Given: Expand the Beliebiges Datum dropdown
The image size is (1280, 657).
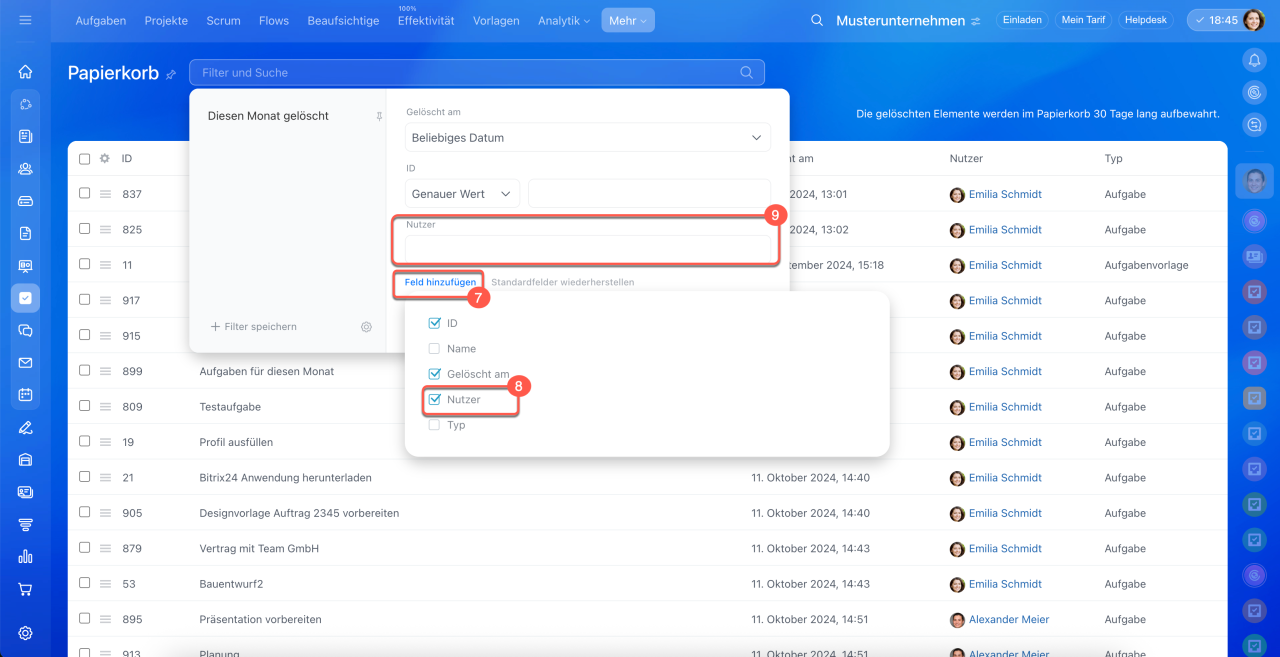Looking at the screenshot, I should (588, 138).
